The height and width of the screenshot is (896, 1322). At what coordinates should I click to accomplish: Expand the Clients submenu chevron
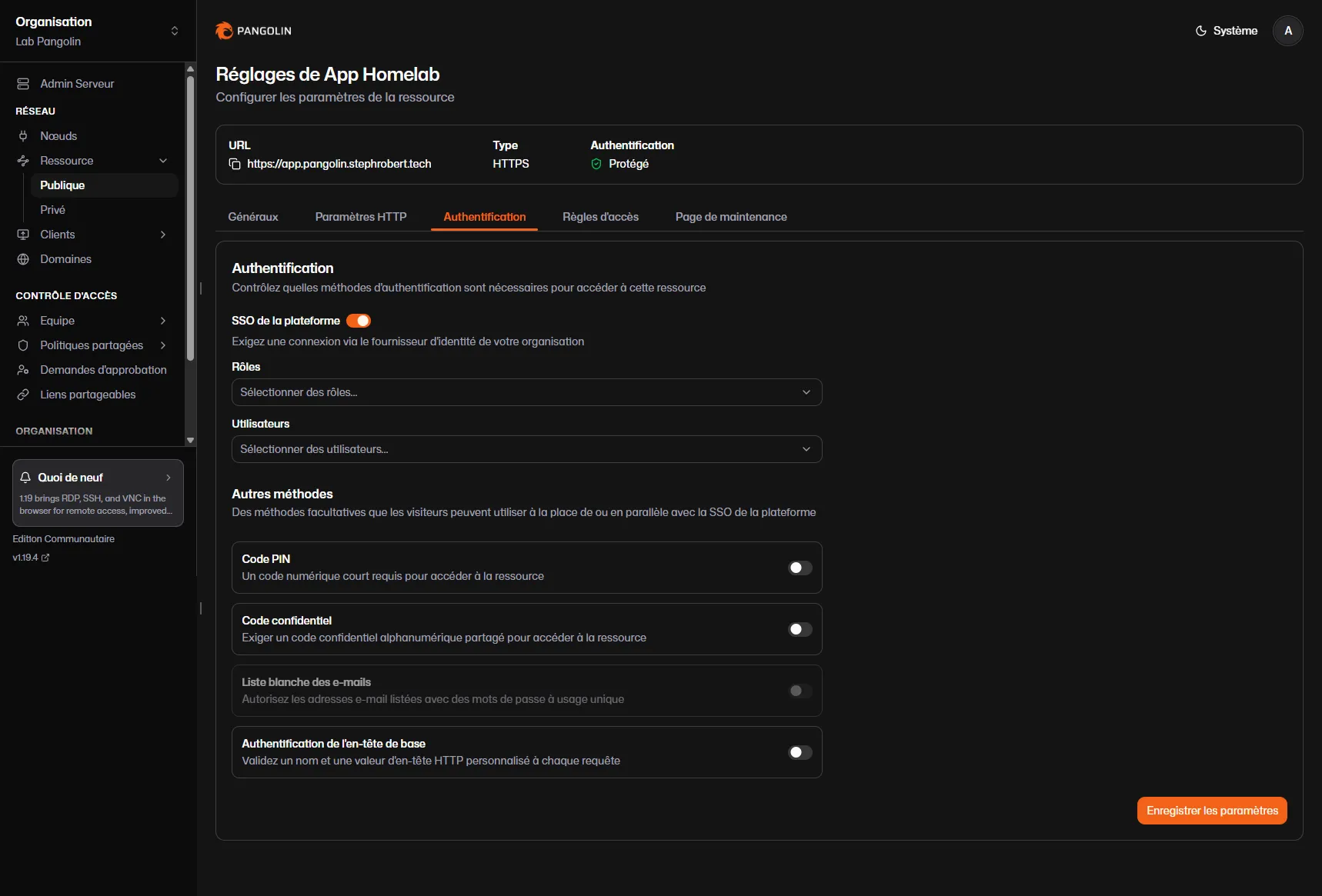coord(163,235)
